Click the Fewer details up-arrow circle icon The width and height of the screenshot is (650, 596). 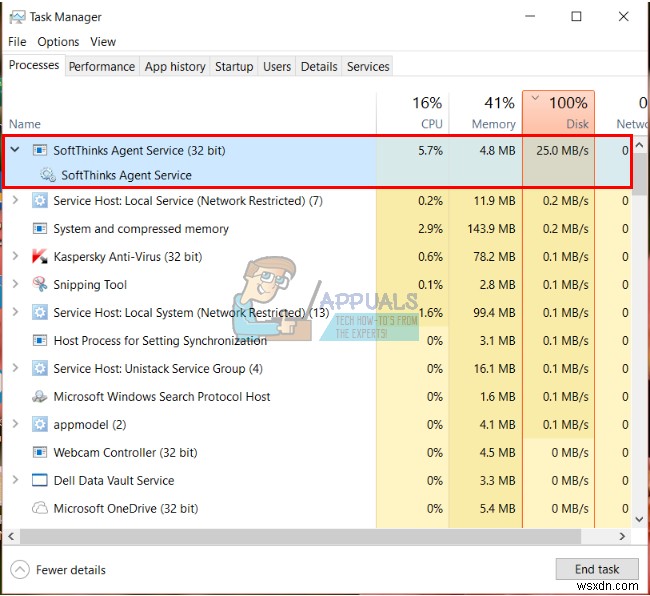click(20, 569)
